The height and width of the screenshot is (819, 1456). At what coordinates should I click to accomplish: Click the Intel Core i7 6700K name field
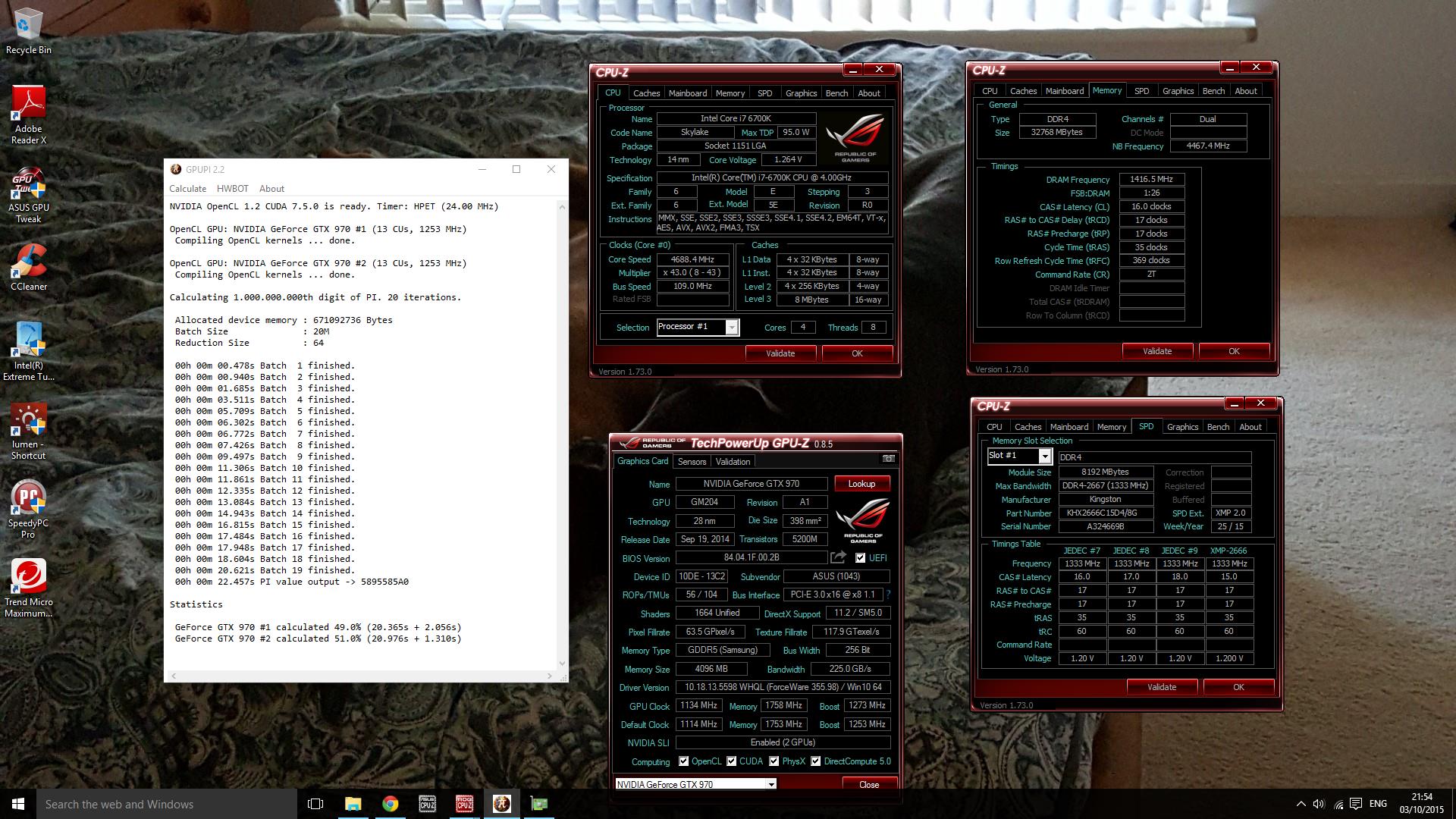point(736,118)
